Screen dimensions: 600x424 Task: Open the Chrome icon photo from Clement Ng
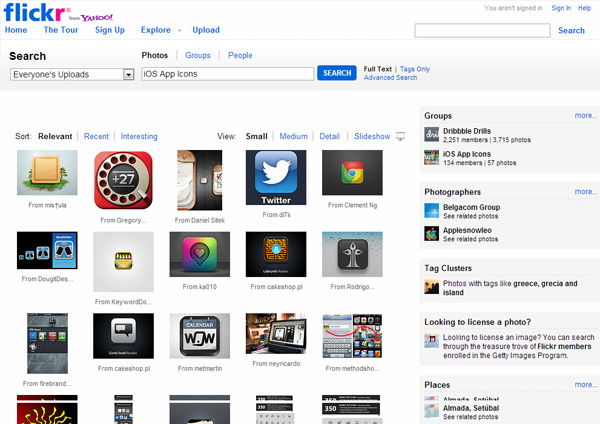pyautogui.click(x=352, y=173)
